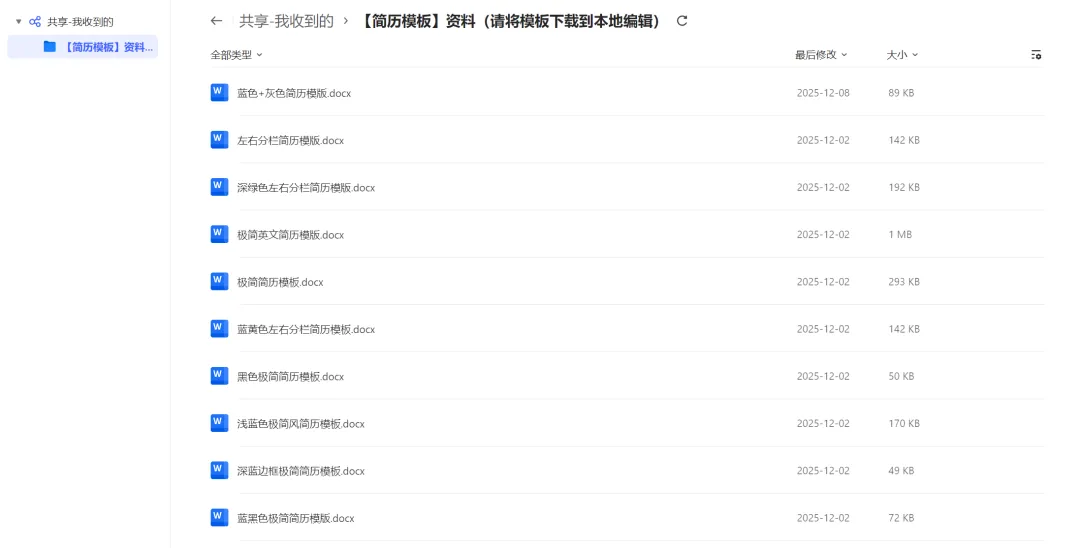Viewport: 1080px width, 548px height.
Task: Open 黑色极简简历模板.docx
Action: (291, 377)
